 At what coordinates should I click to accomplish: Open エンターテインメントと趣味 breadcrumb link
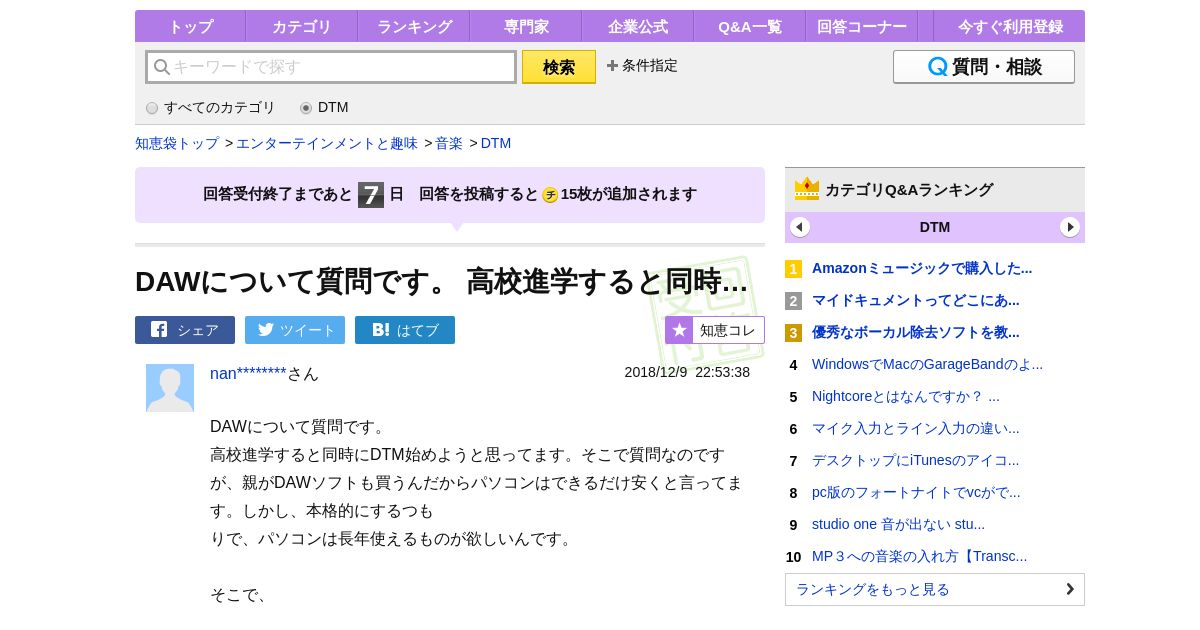pyautogui.click(x=327, y=143)
